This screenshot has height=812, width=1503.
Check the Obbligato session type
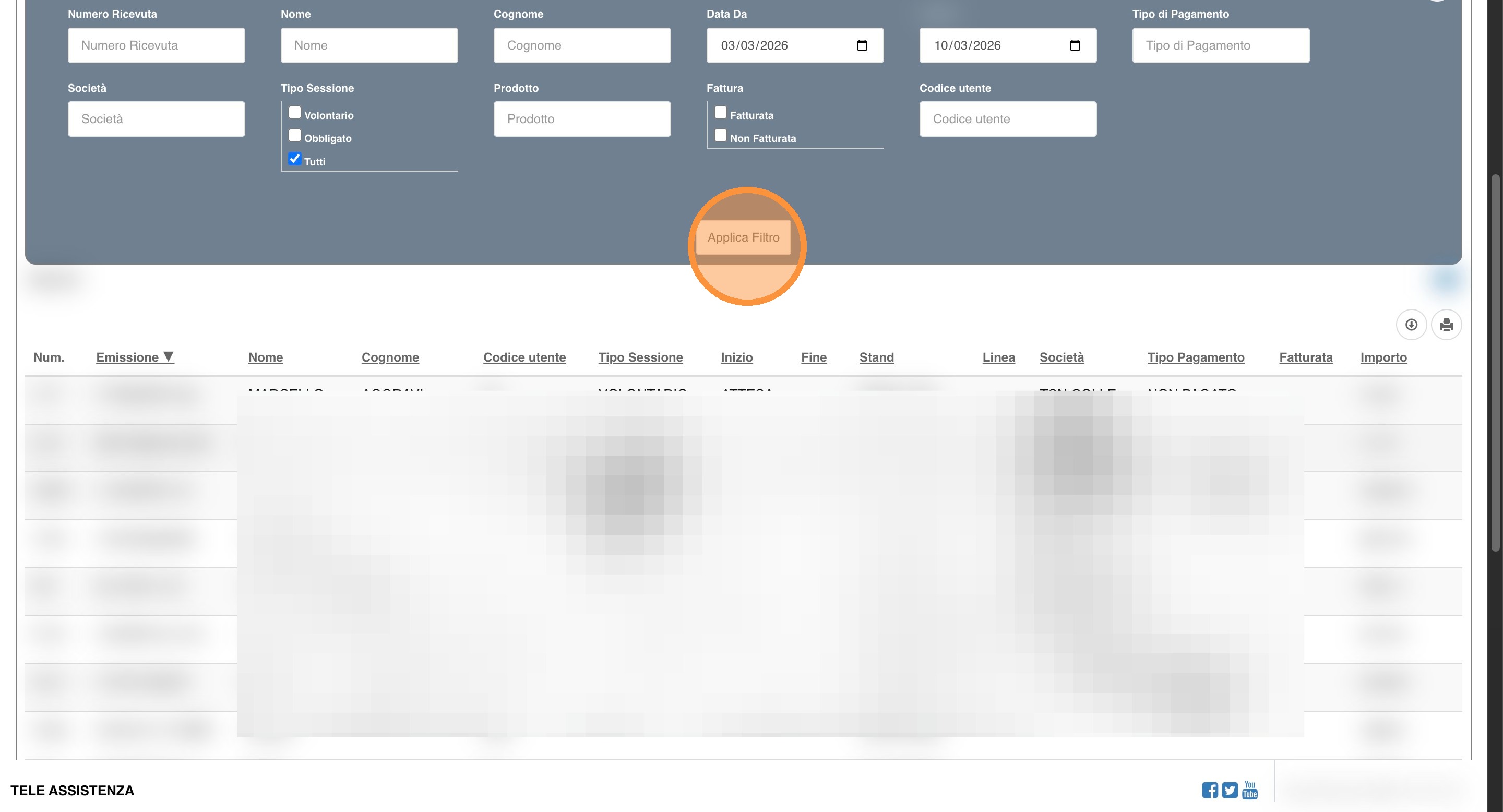pos(295,136)
